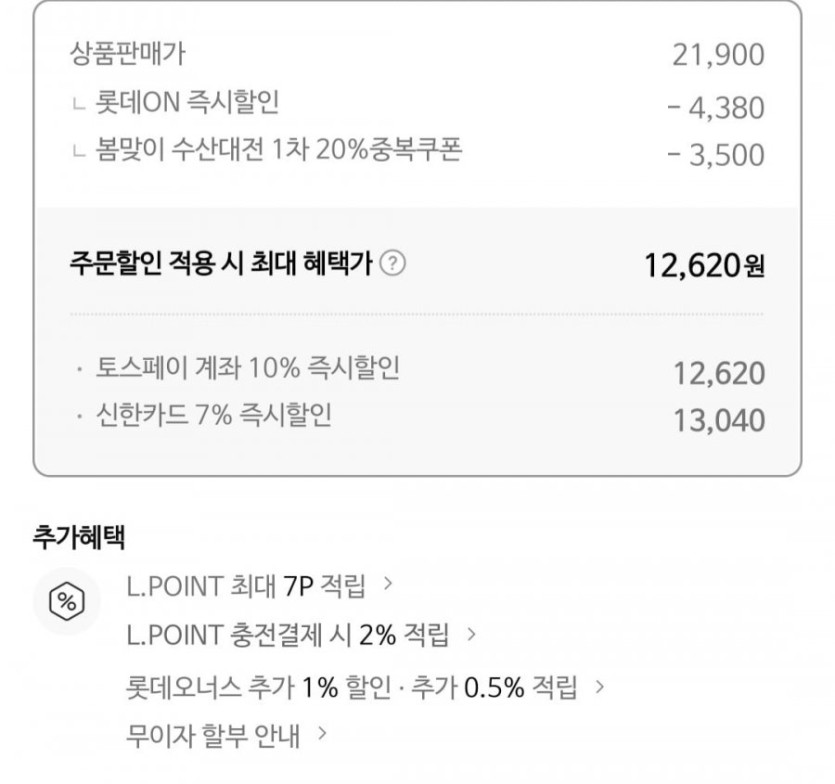This screenshot has width=835, height=784.
Task: Click the 21,900 product price
Action: pyautogui.click(x=718, y=56)
